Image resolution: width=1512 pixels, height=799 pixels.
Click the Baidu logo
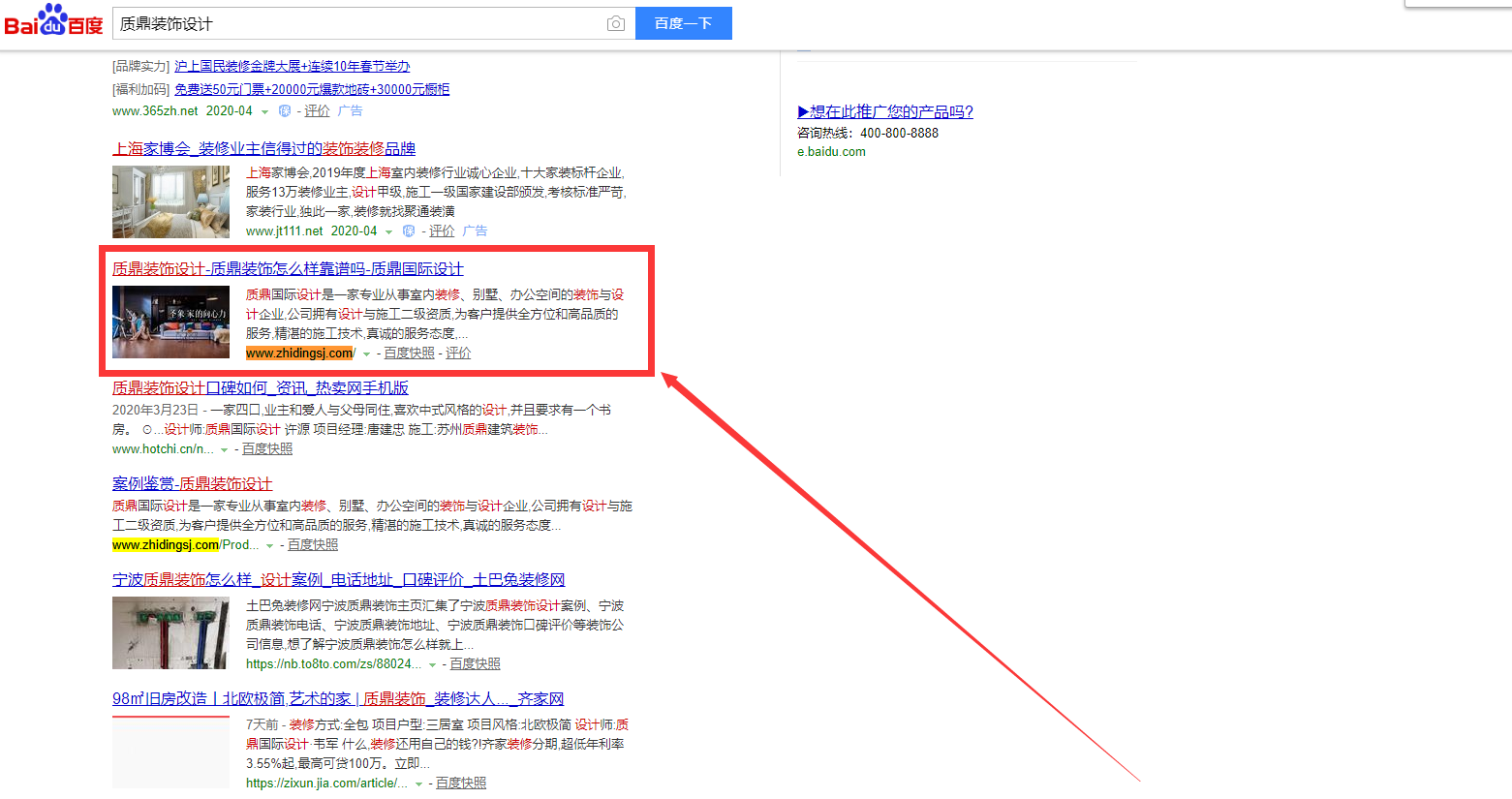(54, 21)
